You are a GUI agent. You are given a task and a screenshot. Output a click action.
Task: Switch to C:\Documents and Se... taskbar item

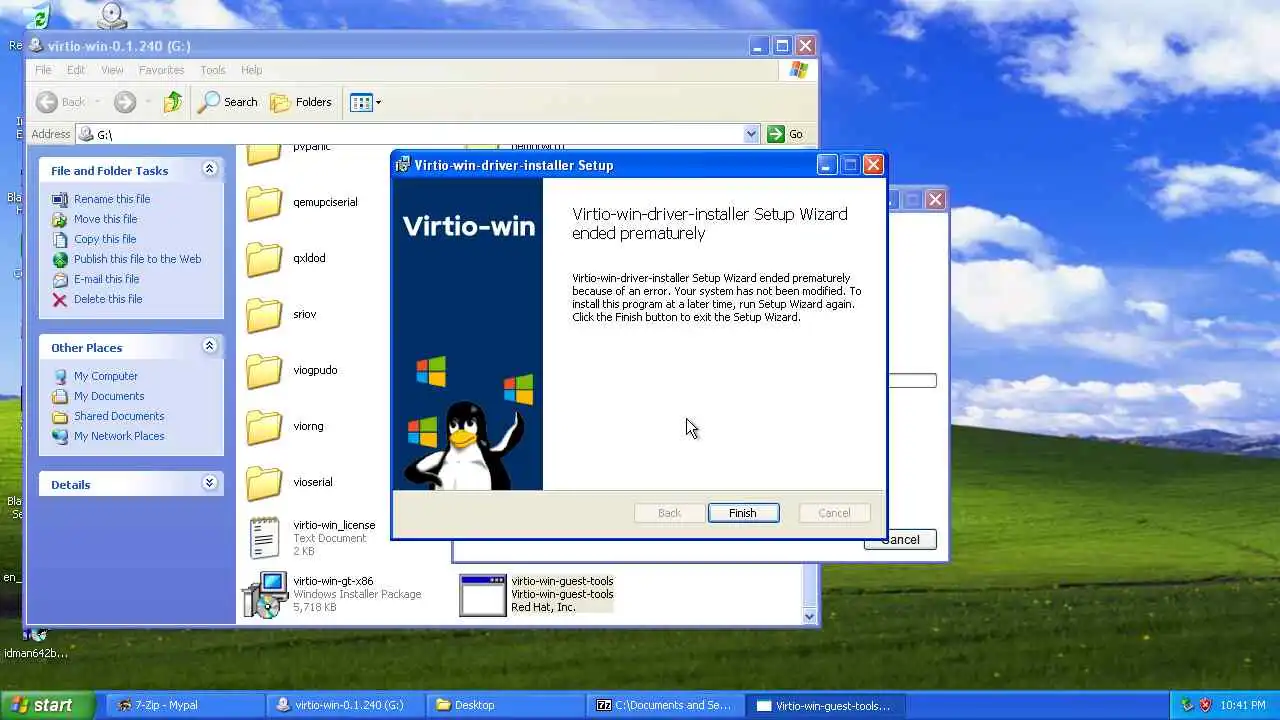(665, 705)
